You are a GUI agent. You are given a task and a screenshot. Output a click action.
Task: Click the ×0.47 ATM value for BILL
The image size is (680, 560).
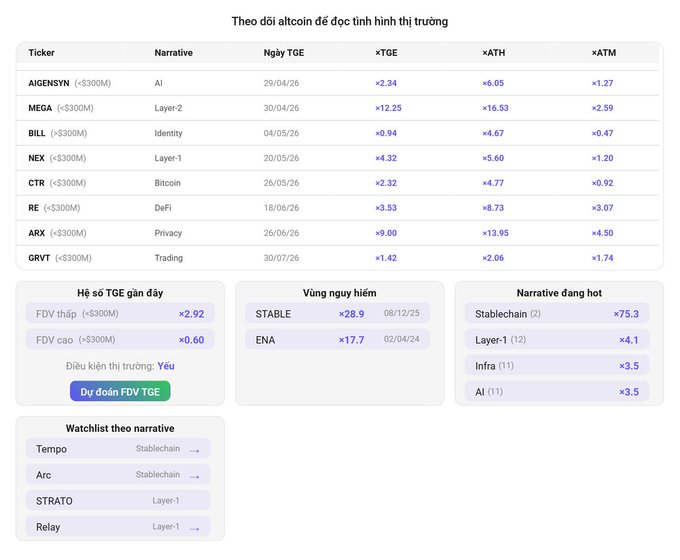pyautogui.click(x=602, y=133)
